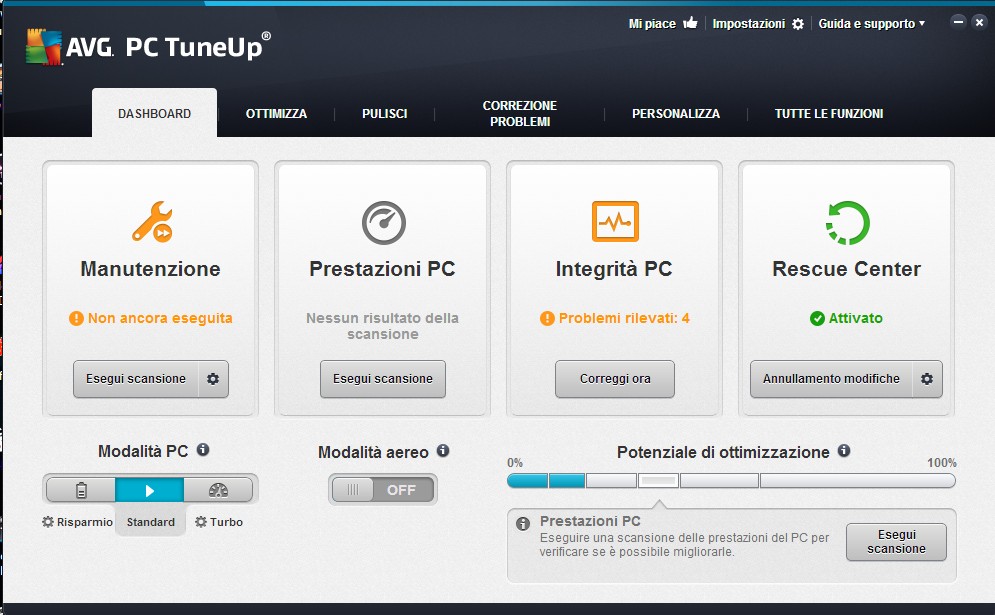
Task: Click the Rescue Center green arrow icon
Action: [x=848, y=222]
